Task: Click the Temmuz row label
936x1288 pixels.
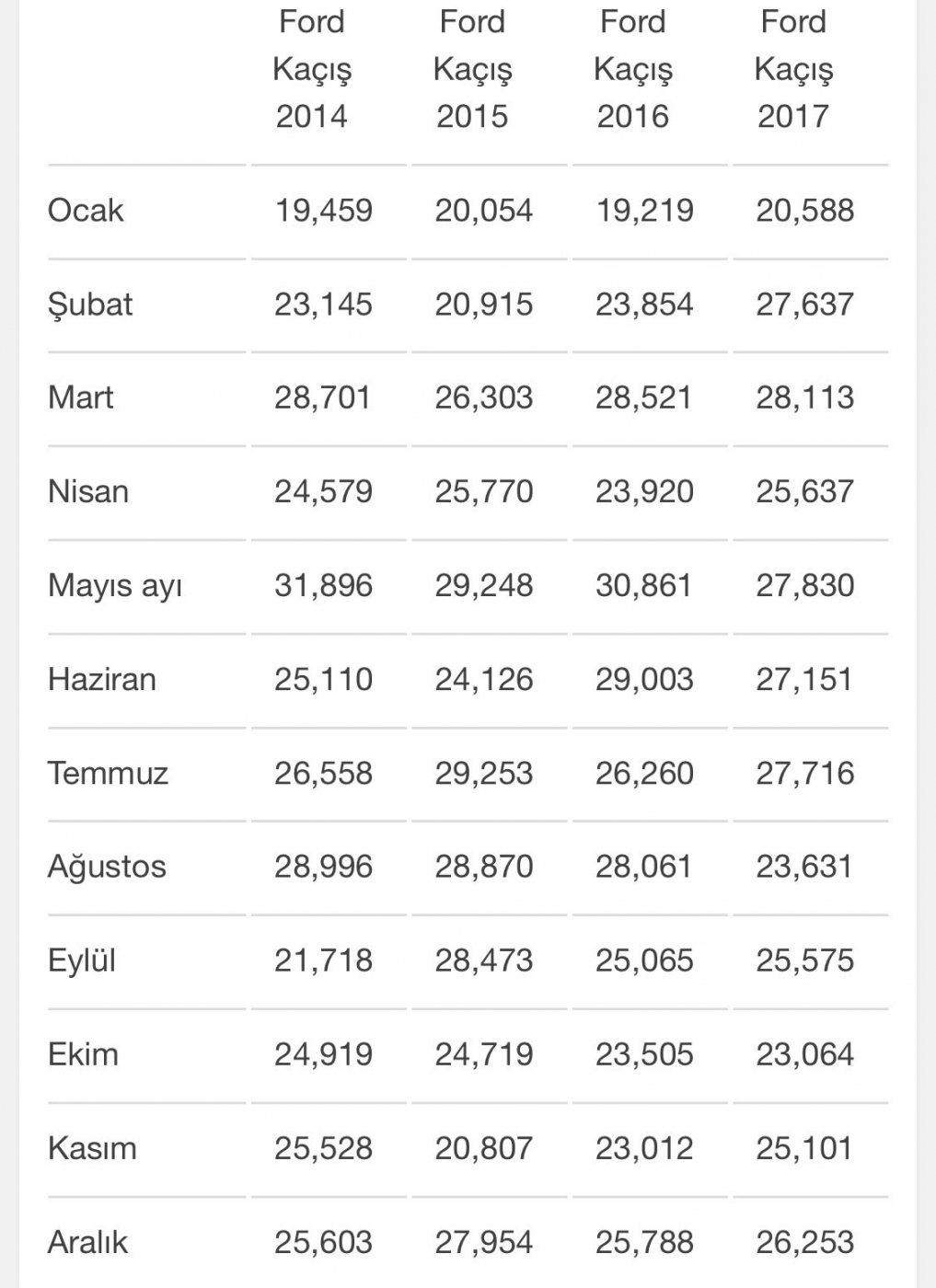Action: (109, 773)
